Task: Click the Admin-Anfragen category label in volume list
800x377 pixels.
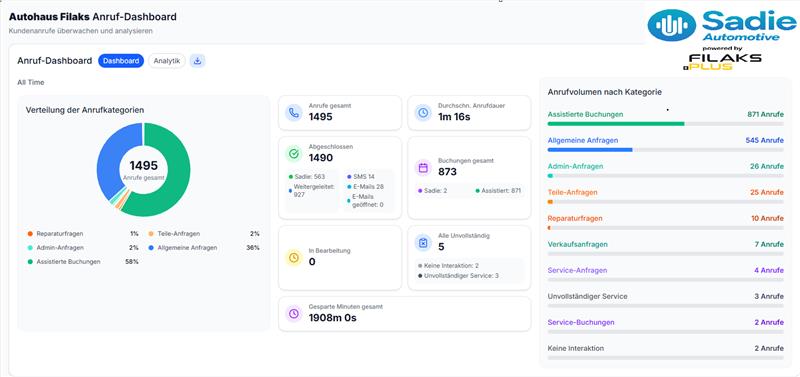Action: point(576,166)
